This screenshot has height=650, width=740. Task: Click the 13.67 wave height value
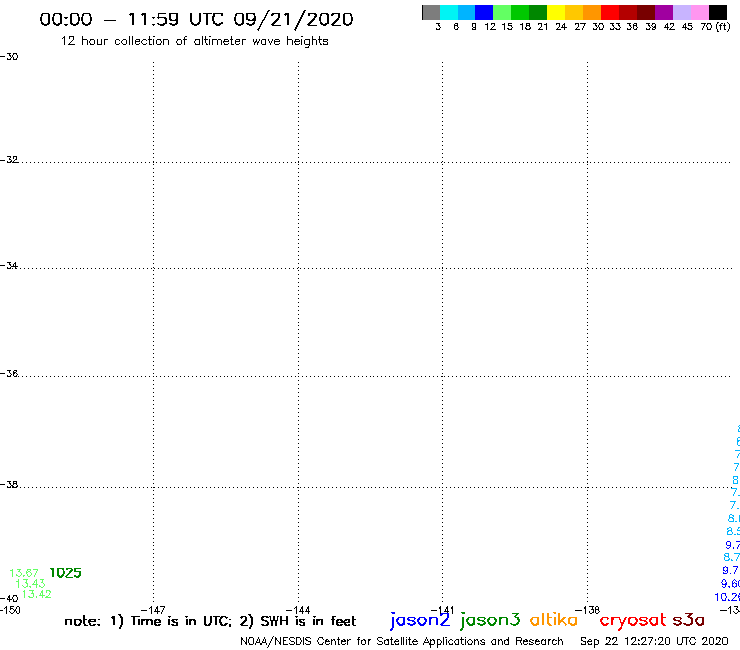pyautogui.click(x=24, y=573)
